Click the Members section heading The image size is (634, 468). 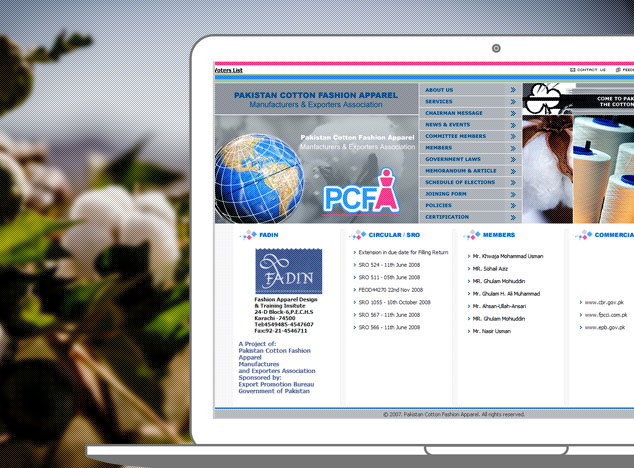point(499,235)
